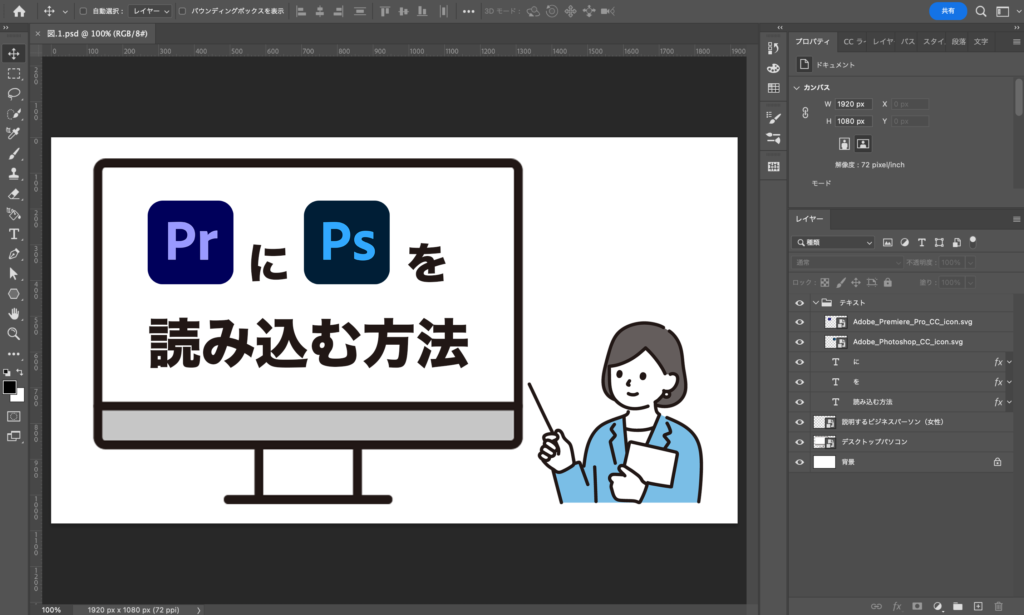Screen dimensions: 1024x615
Task: Filter layers by pixel layers
Action: [888, 242]
